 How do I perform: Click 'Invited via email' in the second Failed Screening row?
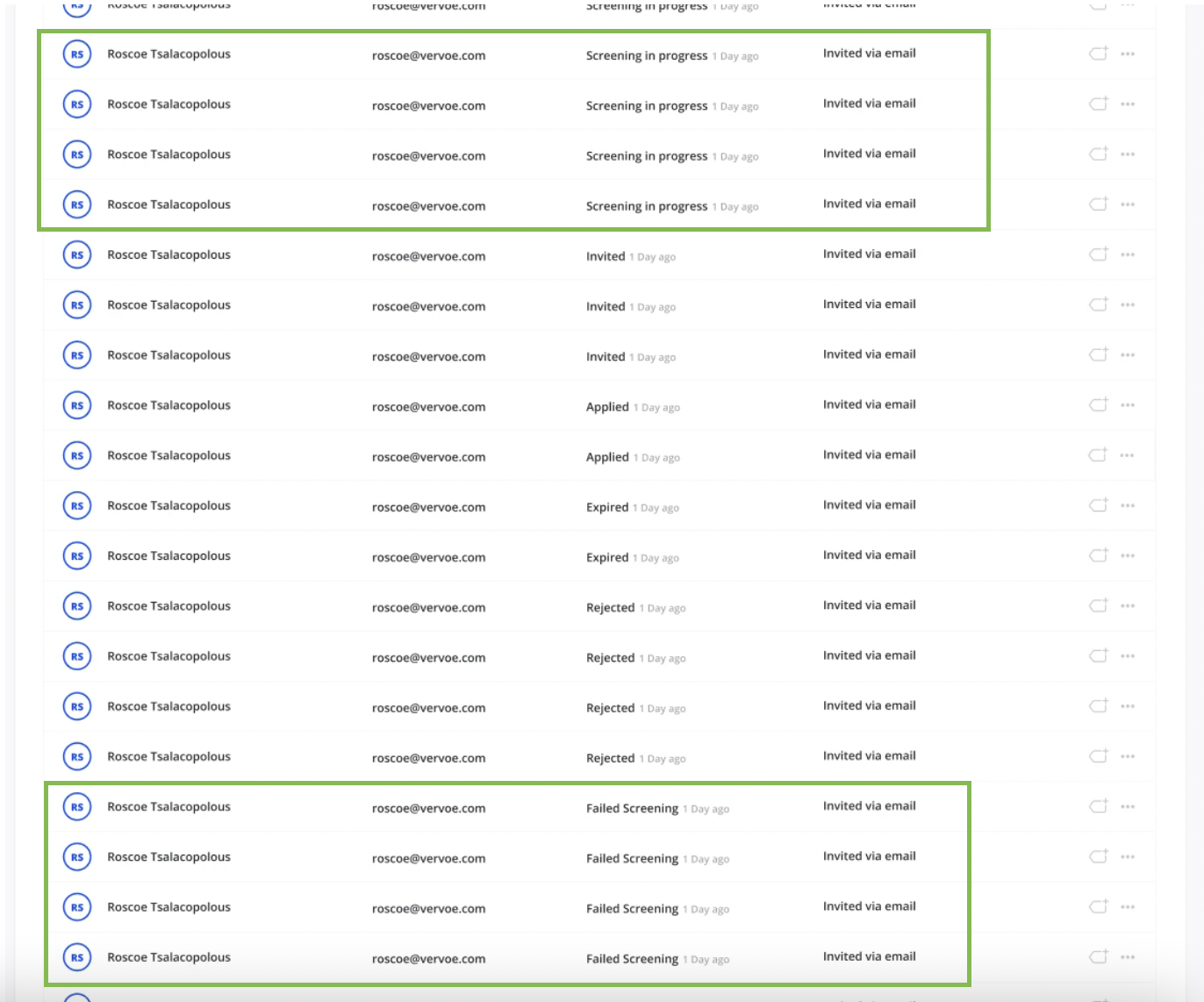click(869, 855)
